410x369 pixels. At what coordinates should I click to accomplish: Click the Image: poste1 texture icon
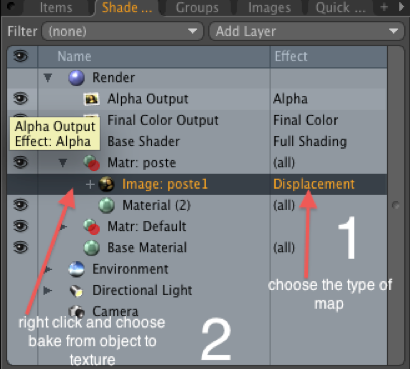[x=106, y=184]
